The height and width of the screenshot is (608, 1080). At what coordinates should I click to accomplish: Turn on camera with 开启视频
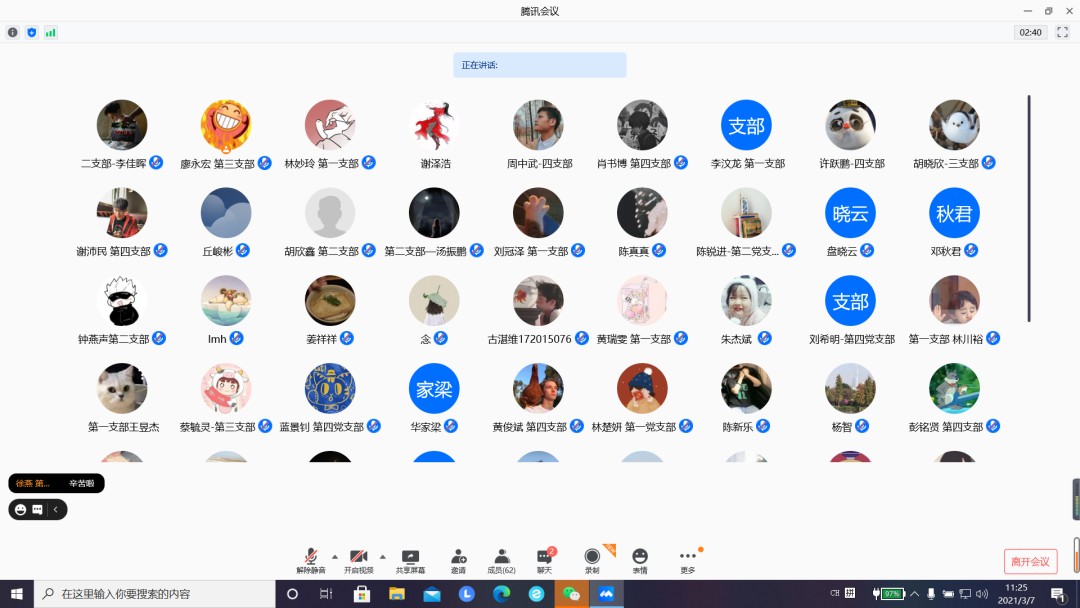359,559
